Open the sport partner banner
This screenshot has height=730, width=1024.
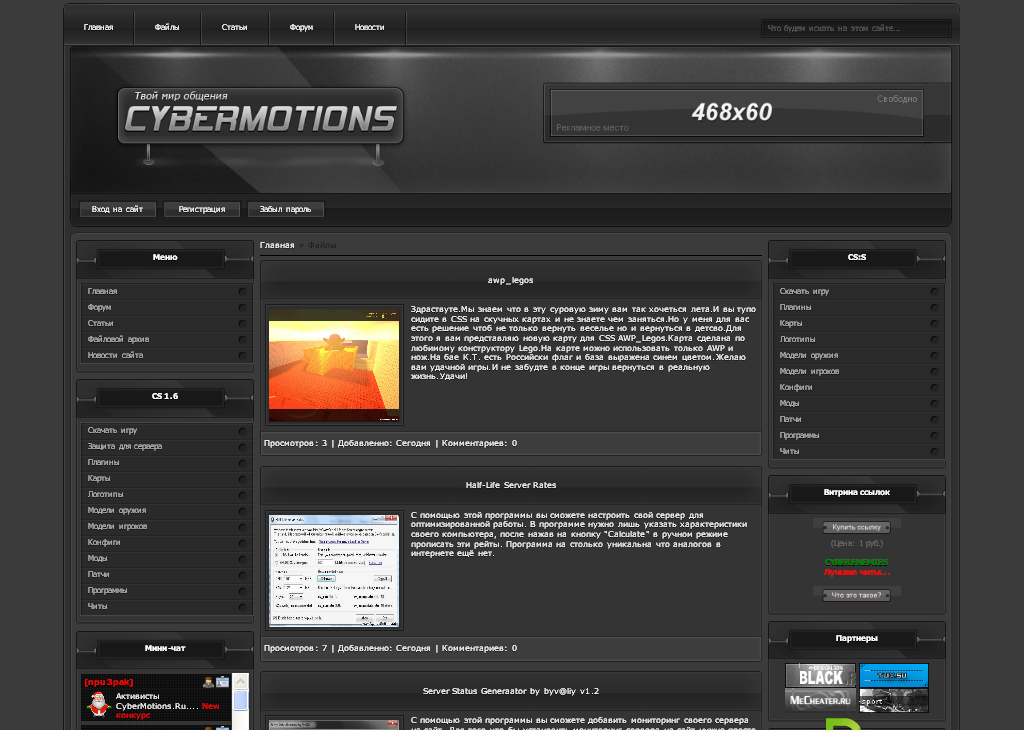click(893, 700)
